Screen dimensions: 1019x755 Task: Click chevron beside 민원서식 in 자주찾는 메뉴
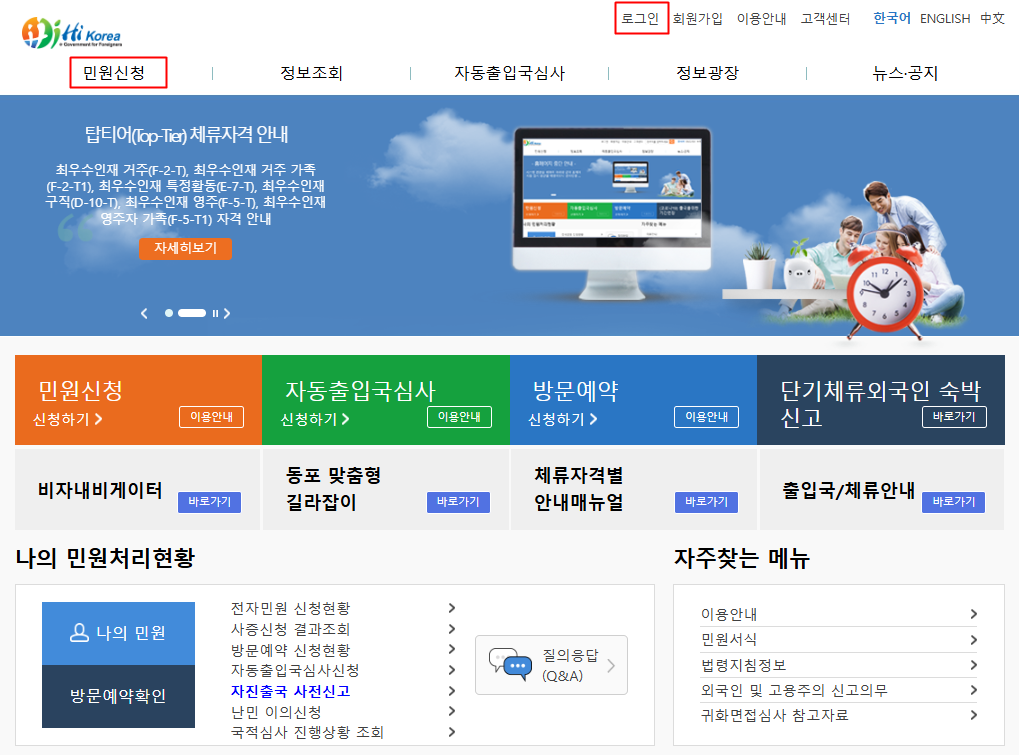[x=973, y=640]
